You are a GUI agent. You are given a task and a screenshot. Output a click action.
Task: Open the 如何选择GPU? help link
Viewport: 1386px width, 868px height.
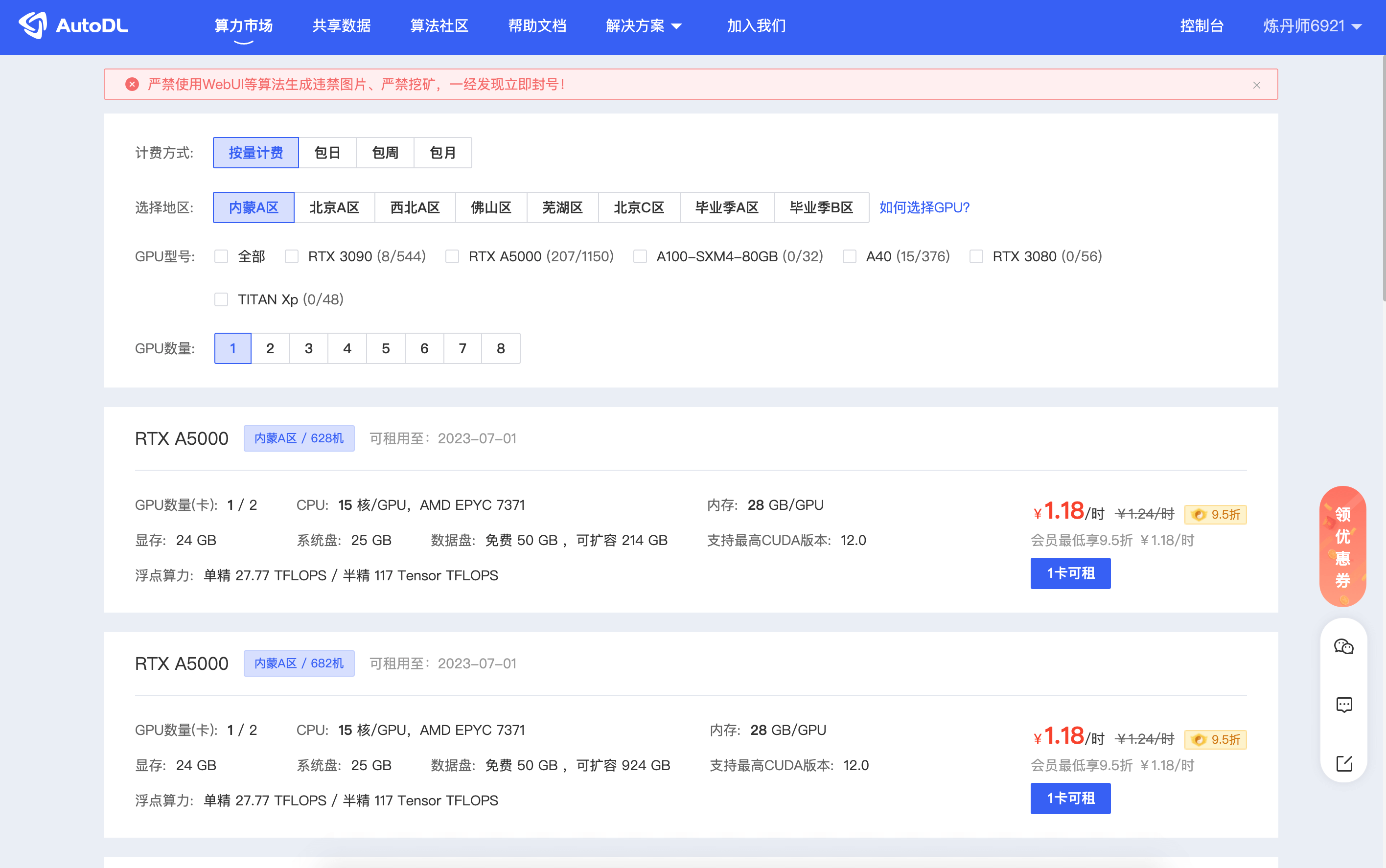pyautogui.click(x=924, y=207)
